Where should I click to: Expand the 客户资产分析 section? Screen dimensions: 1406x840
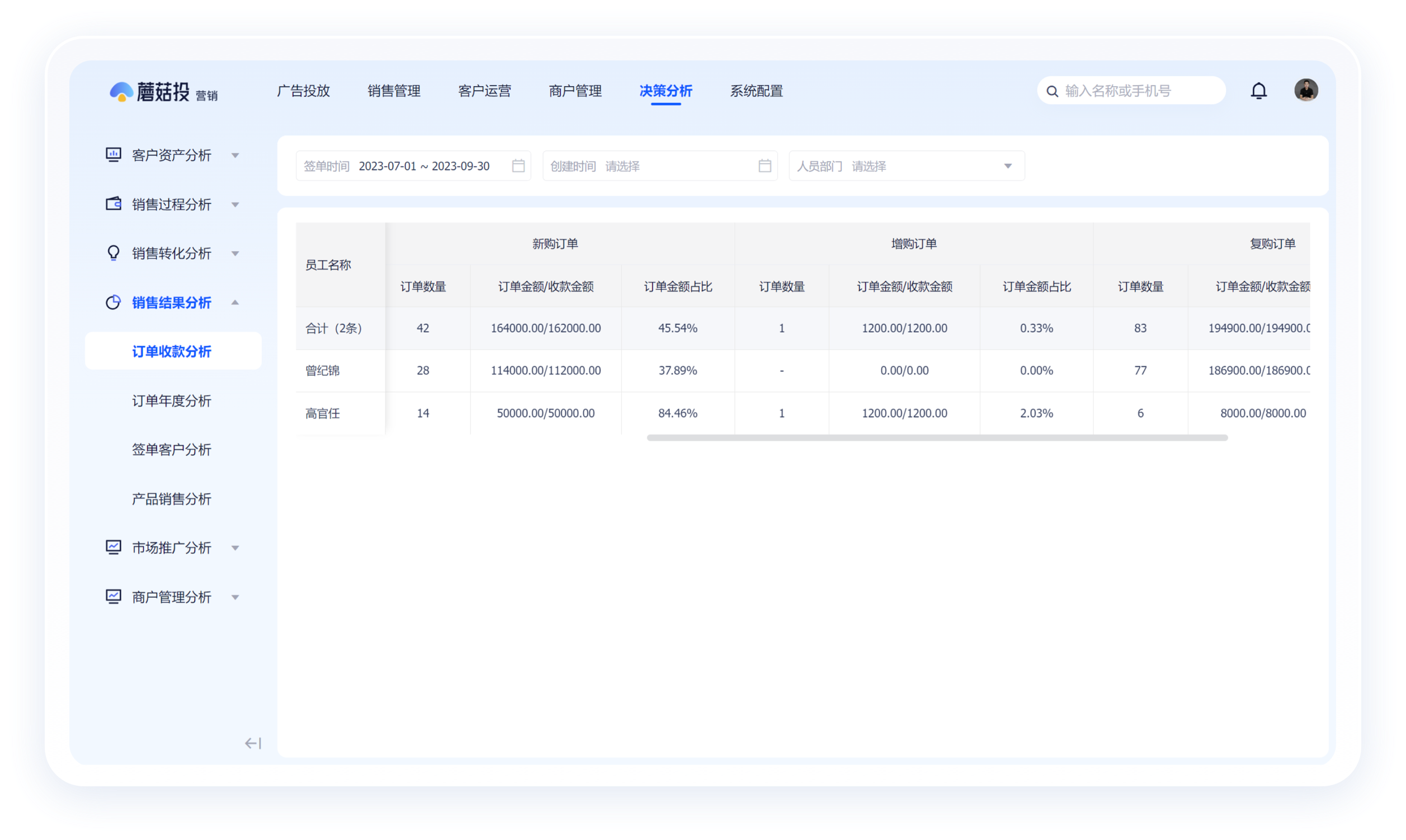236,154
